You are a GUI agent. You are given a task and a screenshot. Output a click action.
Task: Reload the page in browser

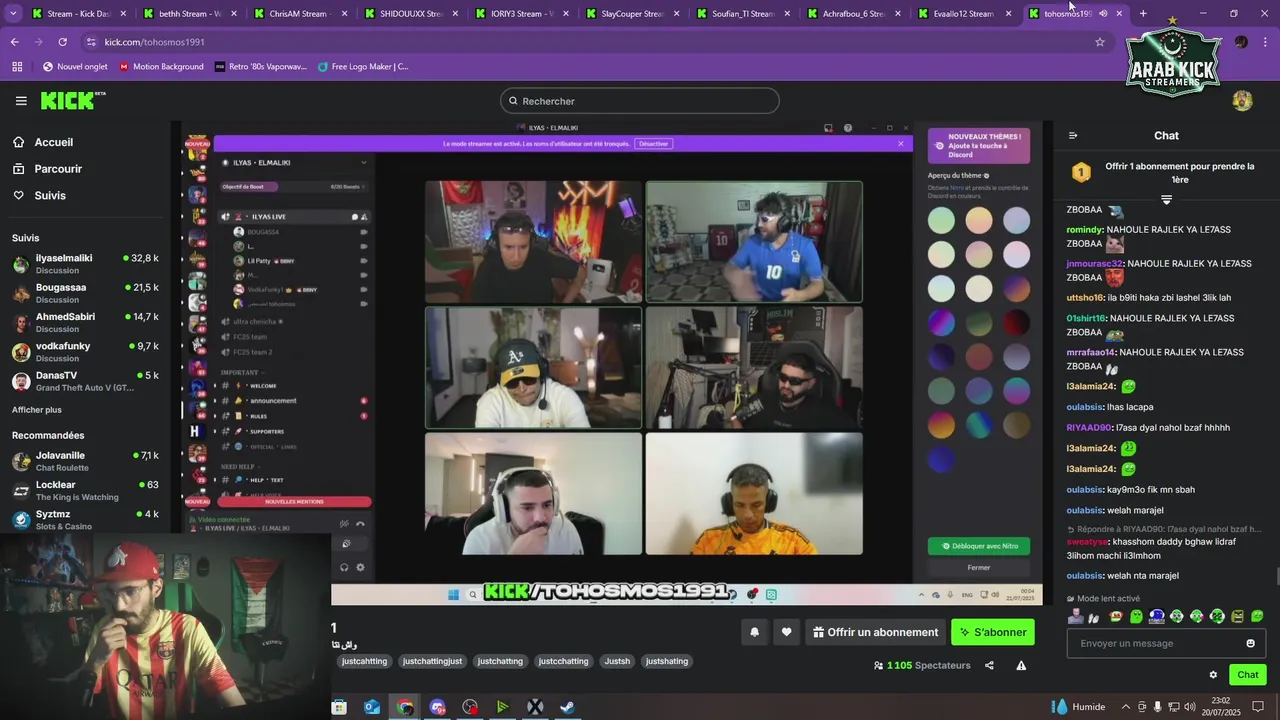[x=62, y=42]
